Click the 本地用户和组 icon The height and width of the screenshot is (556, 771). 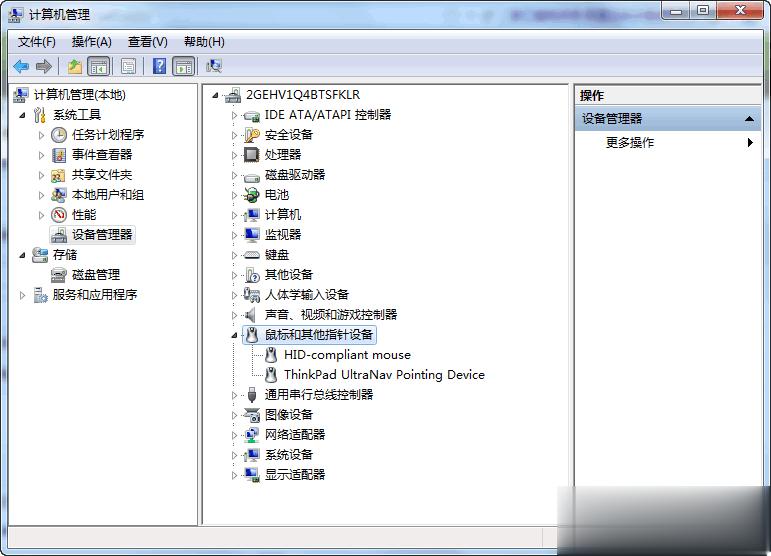59,195
